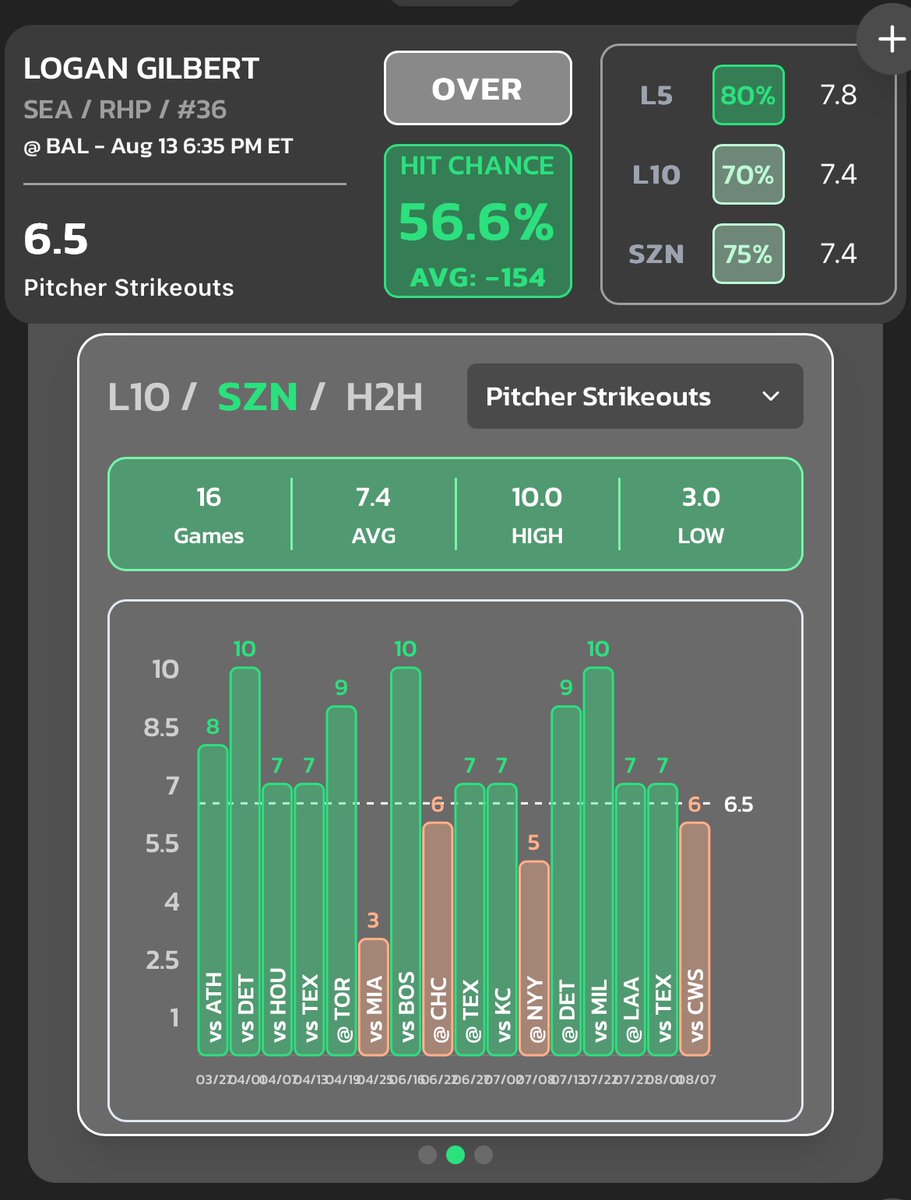Select the @ CHC bar
The image size is (911, 1200).
coord(437,939)
